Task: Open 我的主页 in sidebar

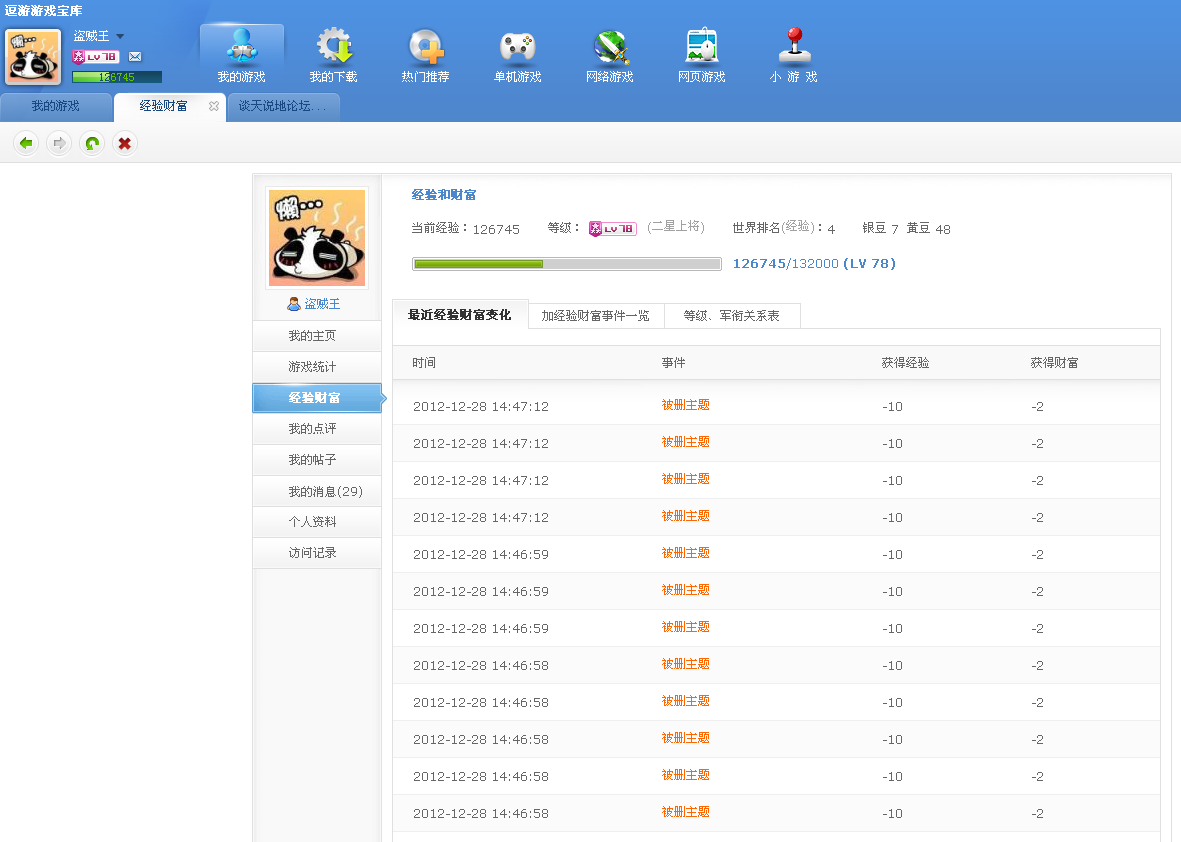Action: point(316,336)
